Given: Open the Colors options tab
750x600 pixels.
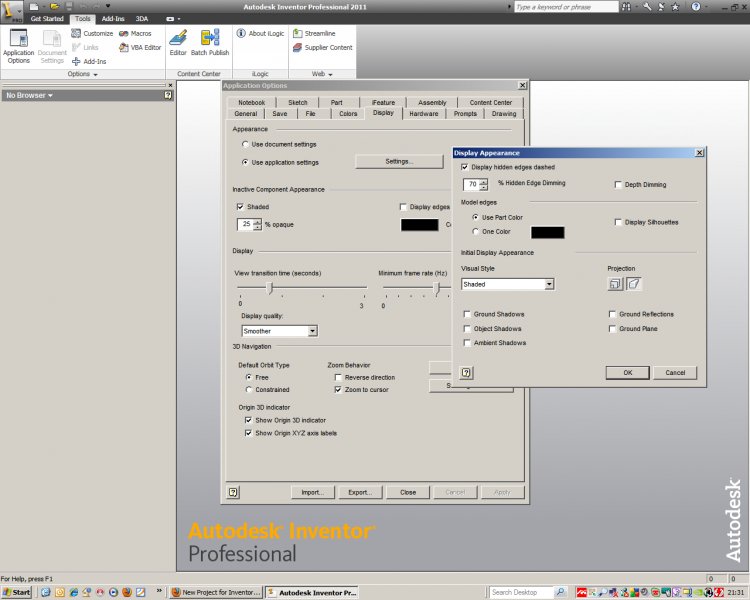Looking at the screenshot, I should (348, 114).
